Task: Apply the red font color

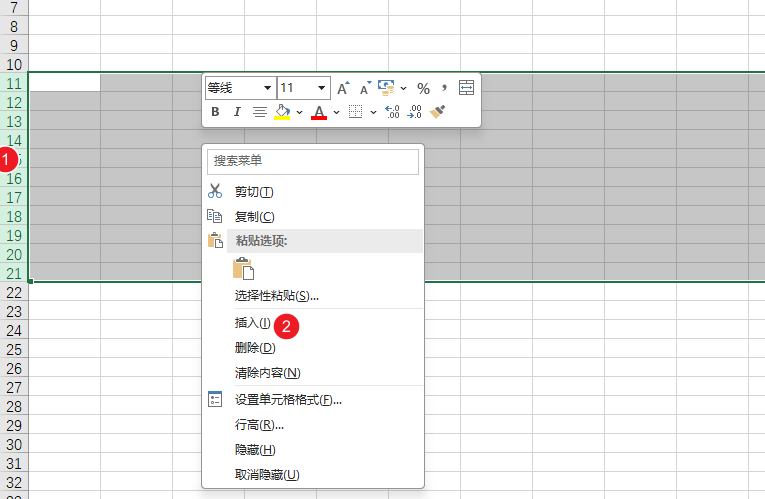Action: tap(319, 112)
